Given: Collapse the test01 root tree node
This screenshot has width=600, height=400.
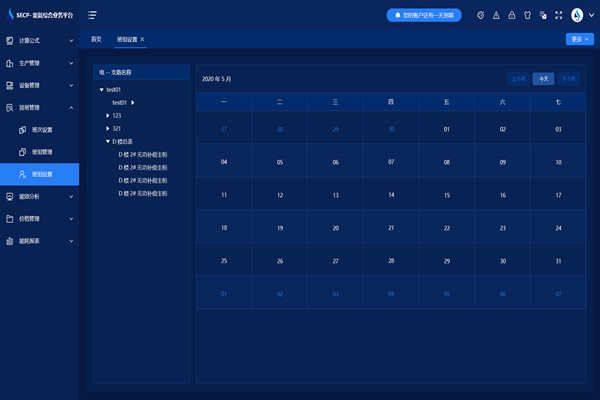Looking at the screenshot, I should 102,90.
